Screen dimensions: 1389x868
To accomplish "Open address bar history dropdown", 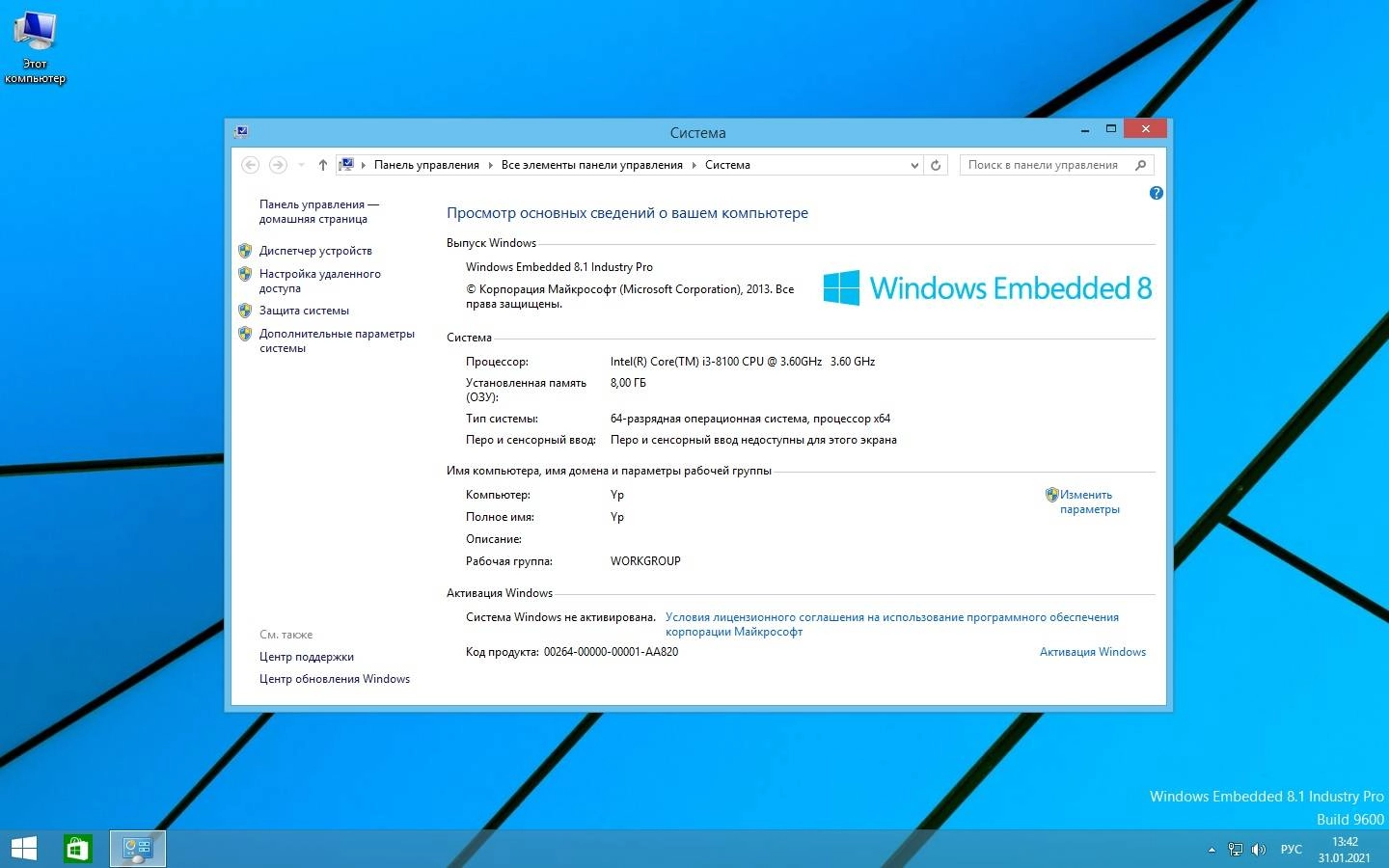I will pos(914,165).
